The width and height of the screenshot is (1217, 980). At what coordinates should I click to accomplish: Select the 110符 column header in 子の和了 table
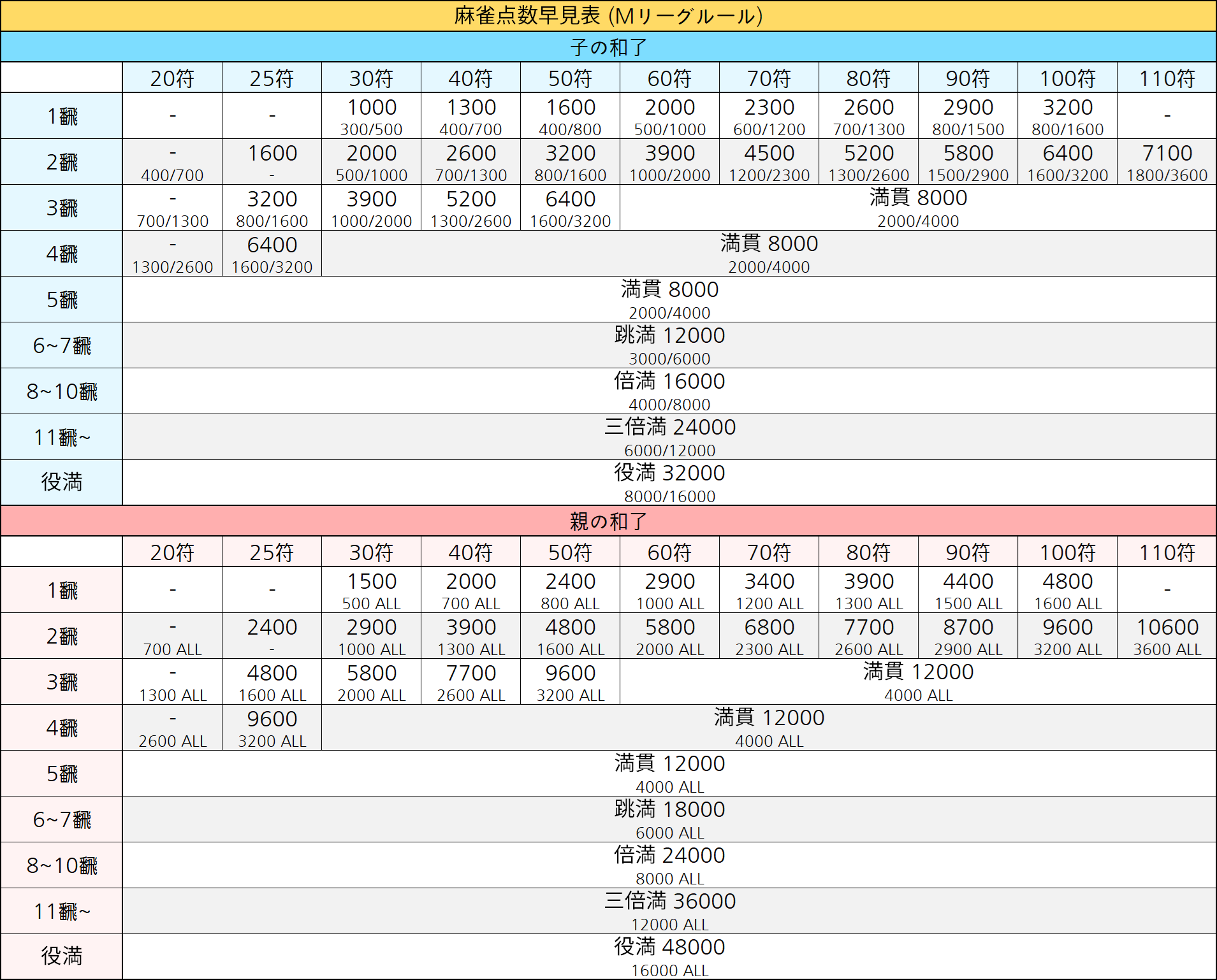[x=1167, y=78]
